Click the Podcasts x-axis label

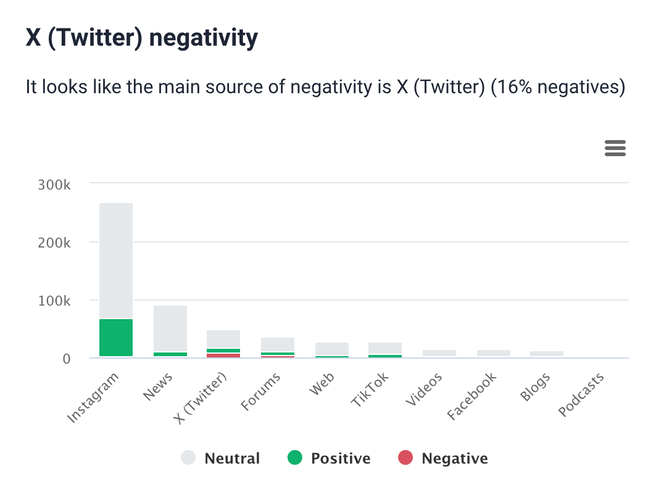coord(582,396)
